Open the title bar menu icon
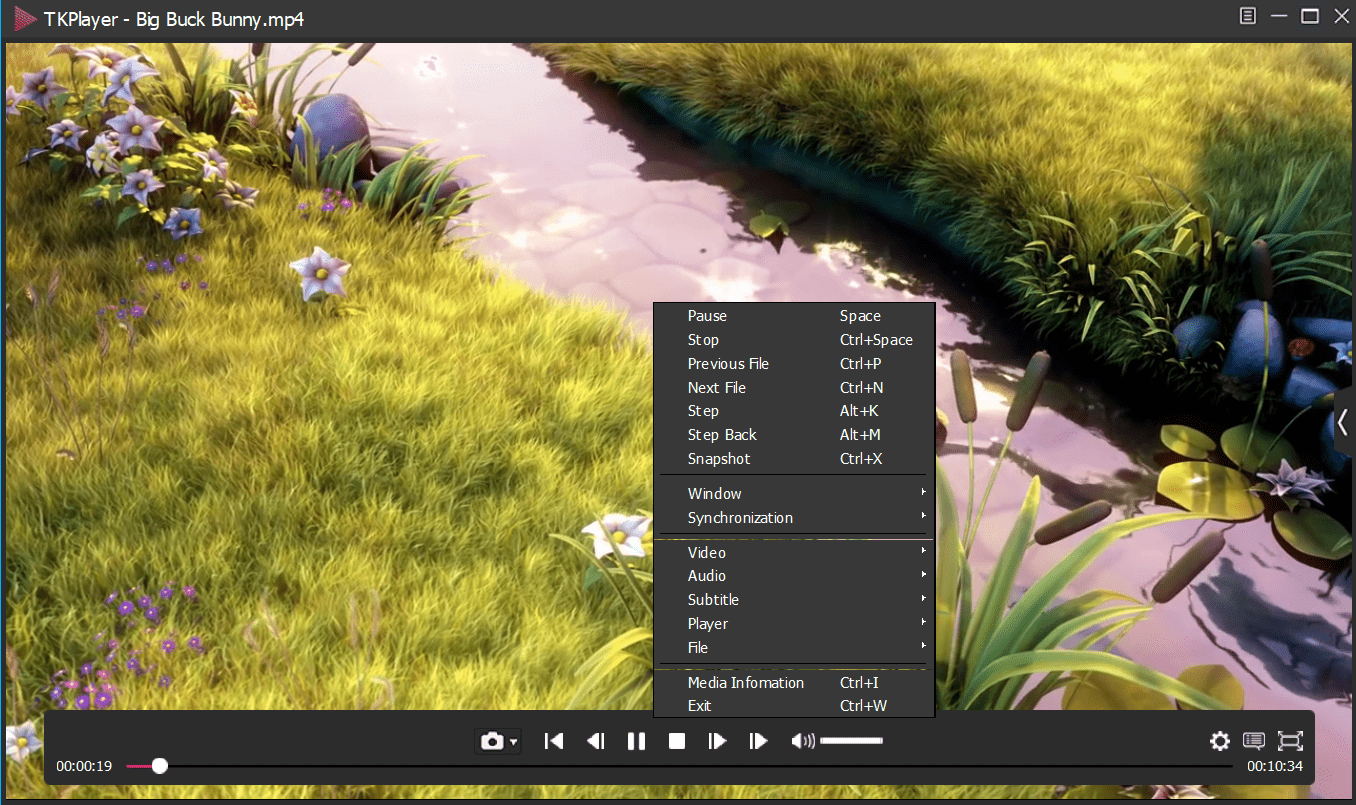1356x805 pixels. tap(1247, 16)
